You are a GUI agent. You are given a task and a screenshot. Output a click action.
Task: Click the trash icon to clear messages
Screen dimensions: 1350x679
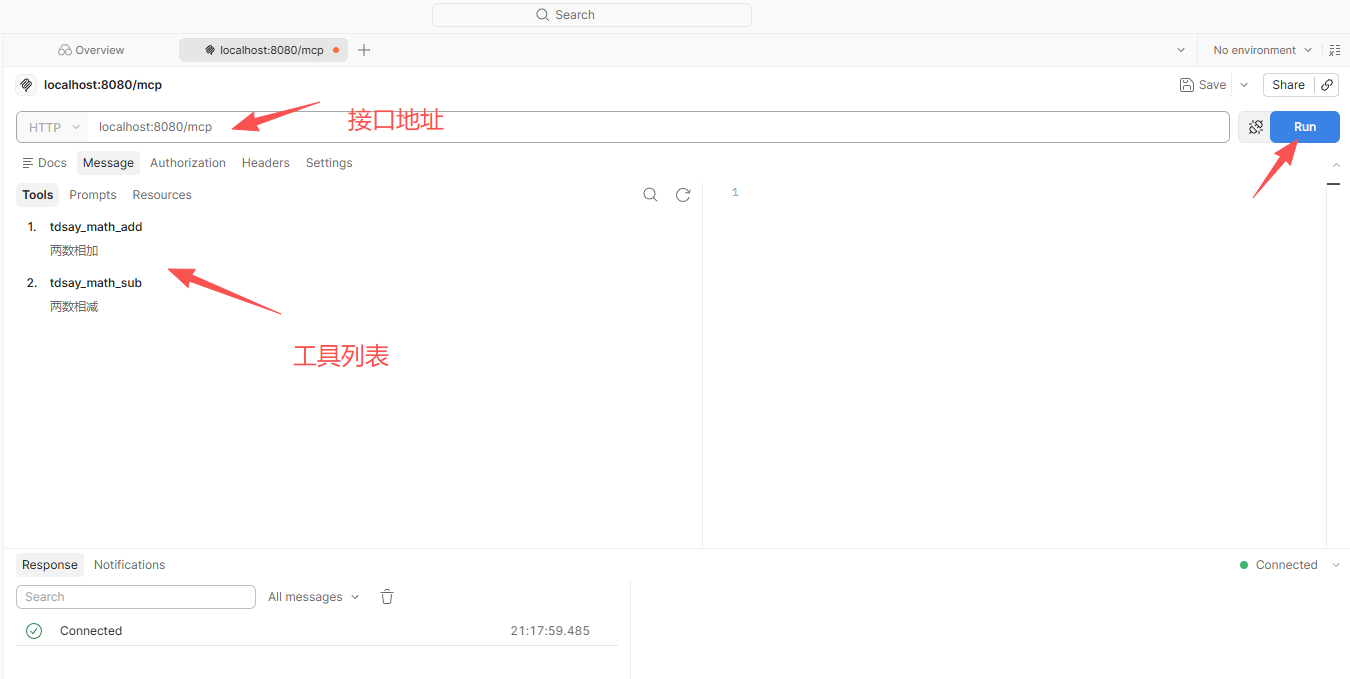pos(387,597)
